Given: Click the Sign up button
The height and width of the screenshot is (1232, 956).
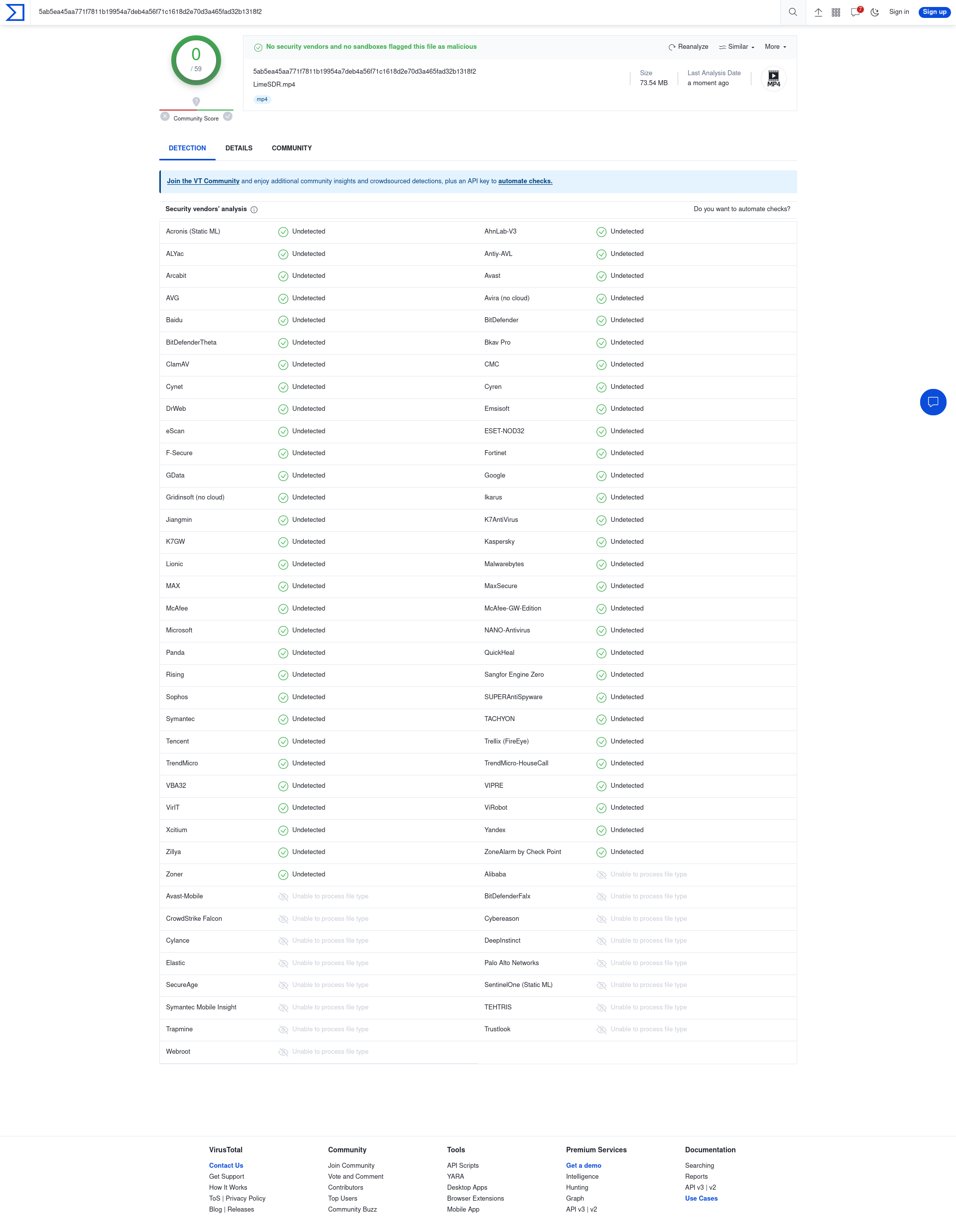Looking at the screenshot, I should [934, 12].
